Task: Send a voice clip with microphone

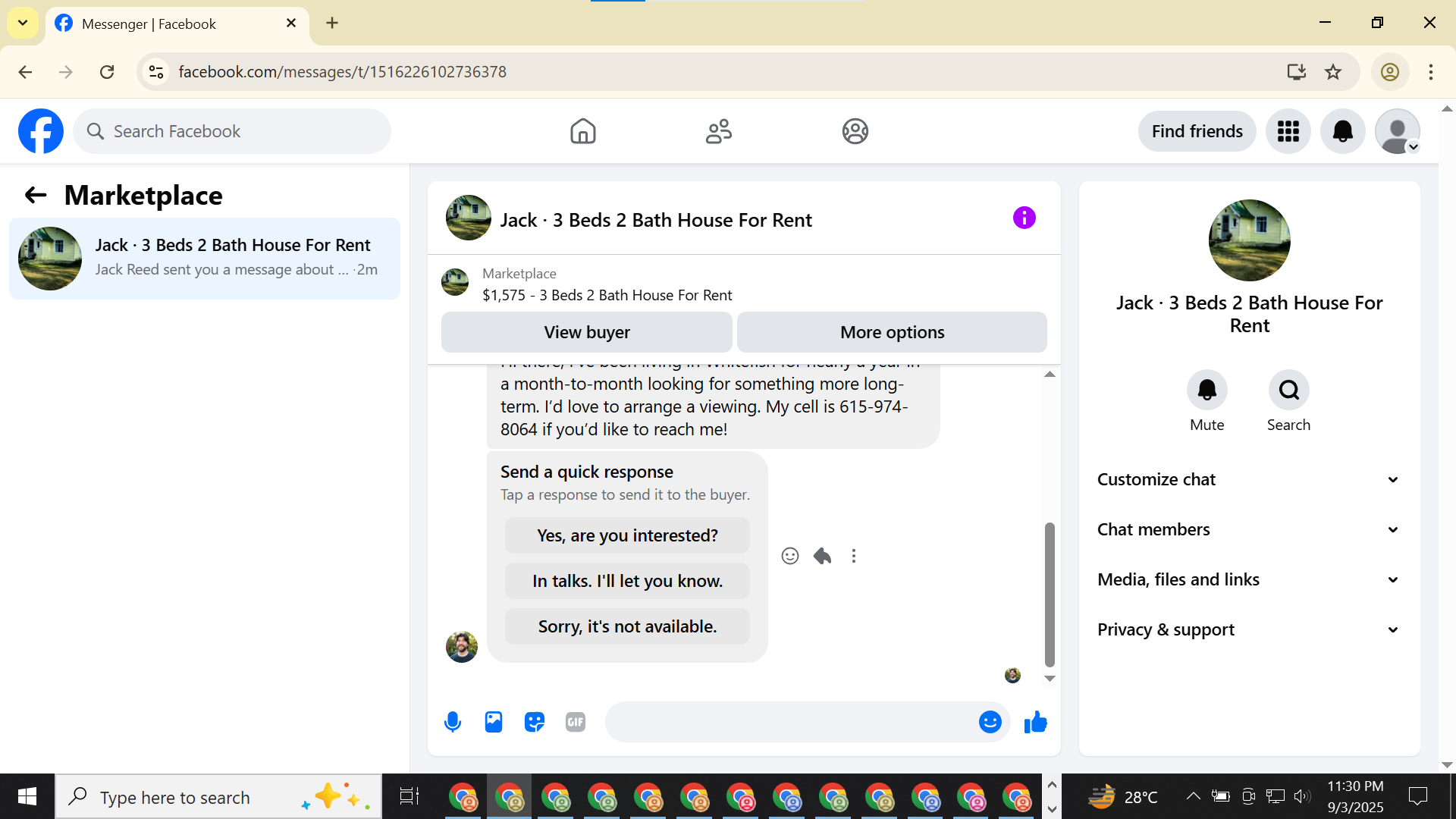Action: (453, 722)
